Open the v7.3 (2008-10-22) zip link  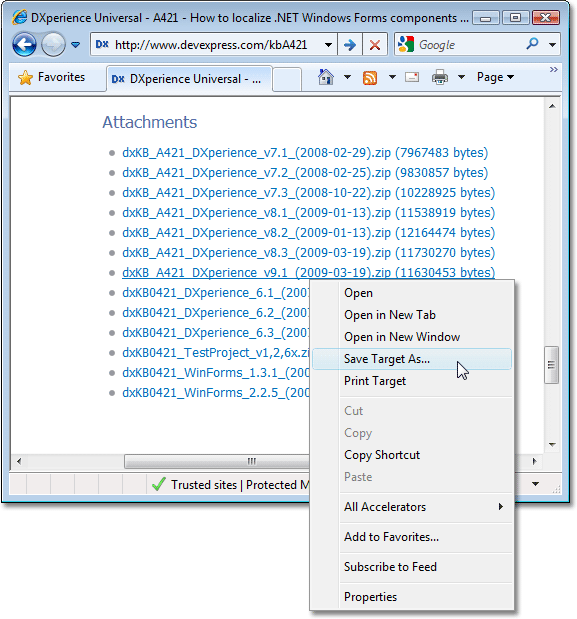(308, 193)
